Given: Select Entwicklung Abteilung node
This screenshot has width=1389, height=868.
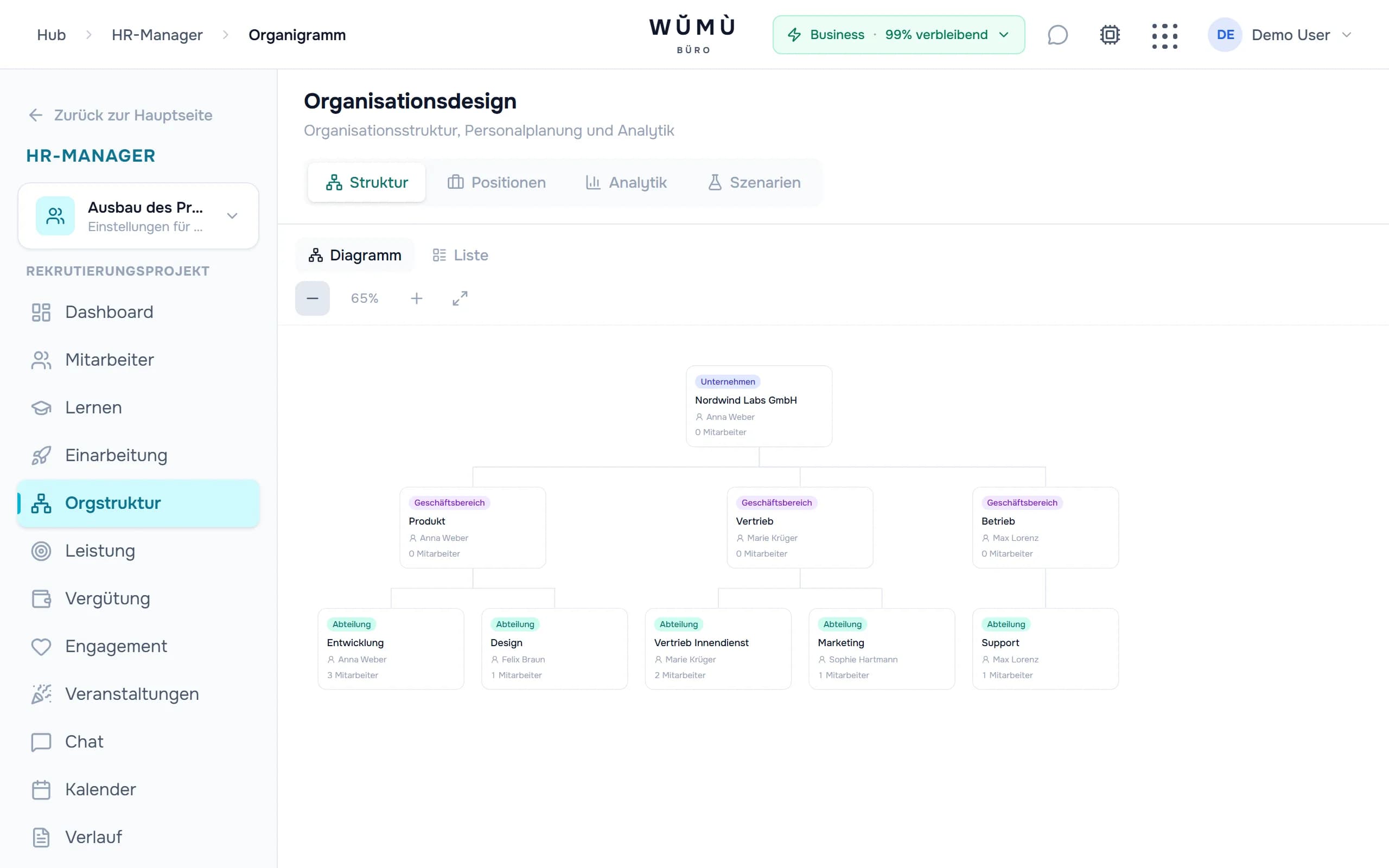Looking at the screenshot, I should tap(391, 649).
